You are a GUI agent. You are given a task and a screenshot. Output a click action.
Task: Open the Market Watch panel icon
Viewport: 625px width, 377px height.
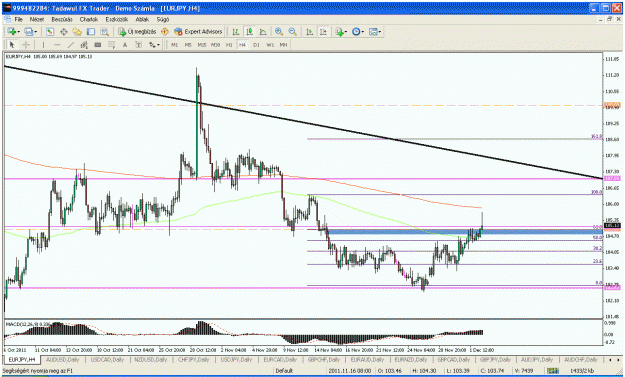(x=50, y=31)
